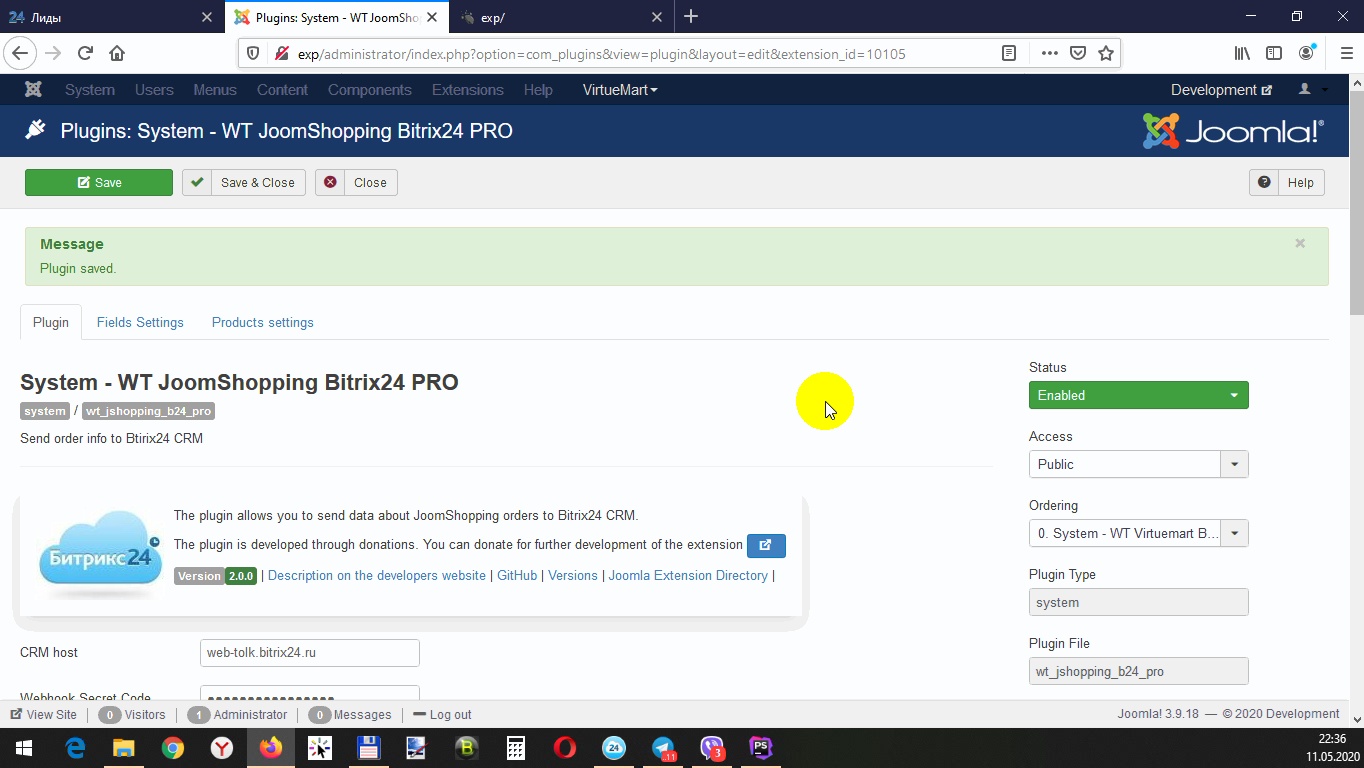1364x768 pixels.
Task: Open the Telegram icon in the taskbar
Action: click(663, 748)
